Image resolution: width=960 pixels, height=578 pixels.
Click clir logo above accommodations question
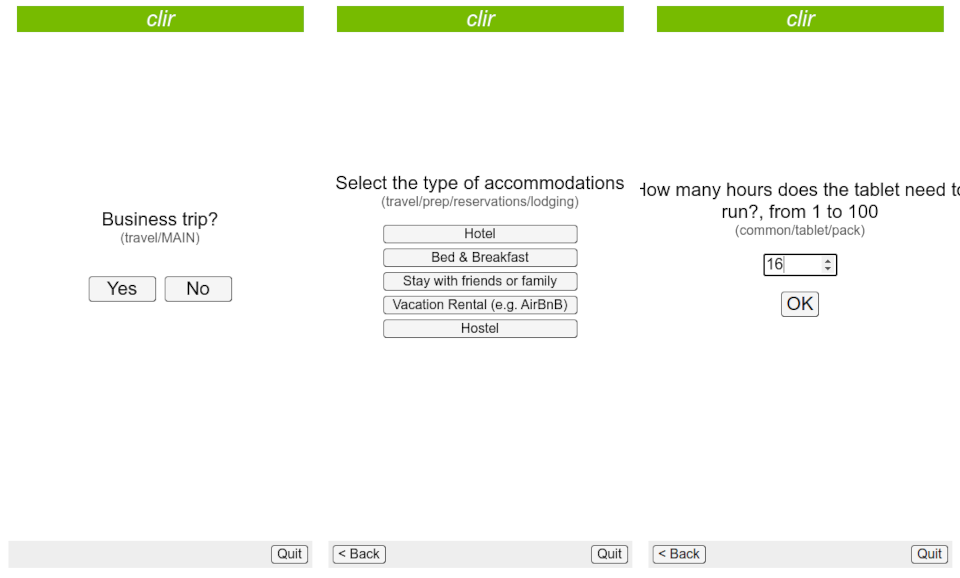click(x=480, y=19)
